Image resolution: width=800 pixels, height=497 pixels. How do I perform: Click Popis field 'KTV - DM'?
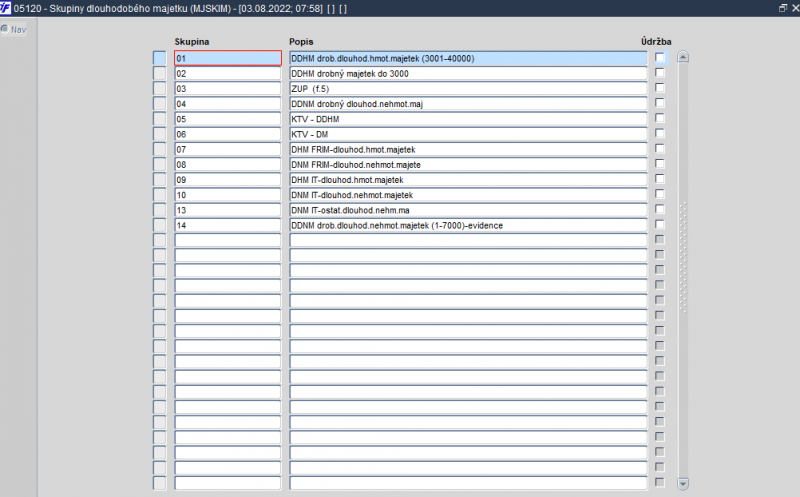(x=468, y=134)
